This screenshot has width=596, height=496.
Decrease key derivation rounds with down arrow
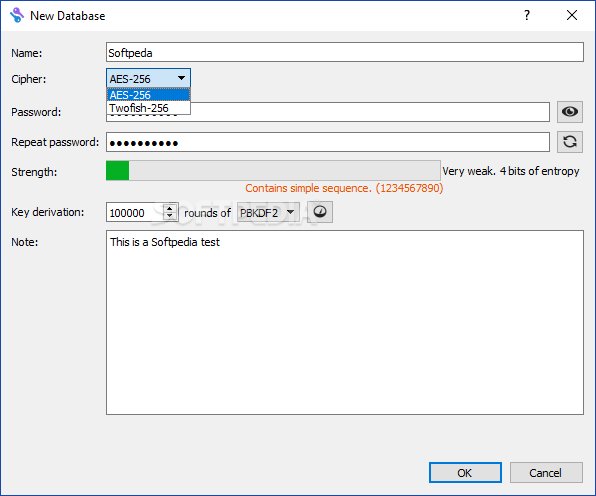tap(170, 216)
